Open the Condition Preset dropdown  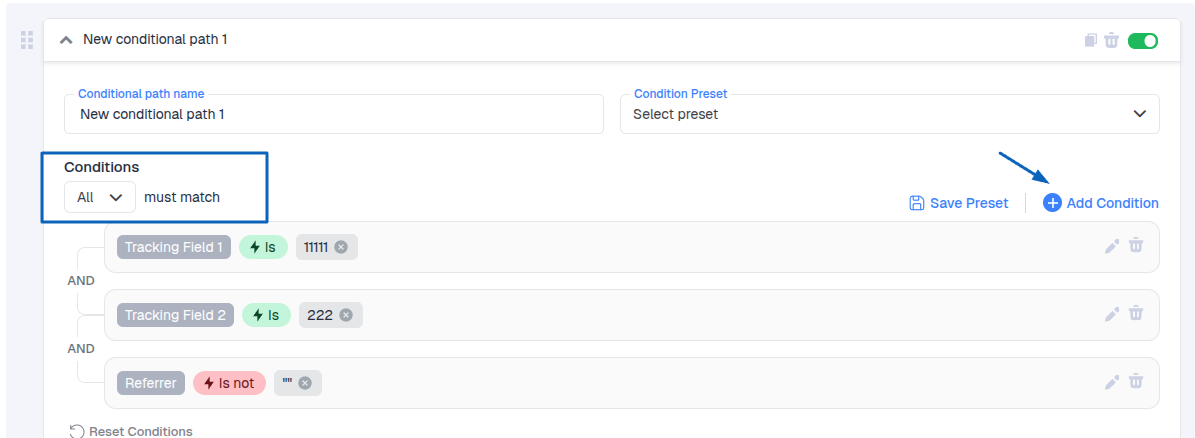[889, 114]
